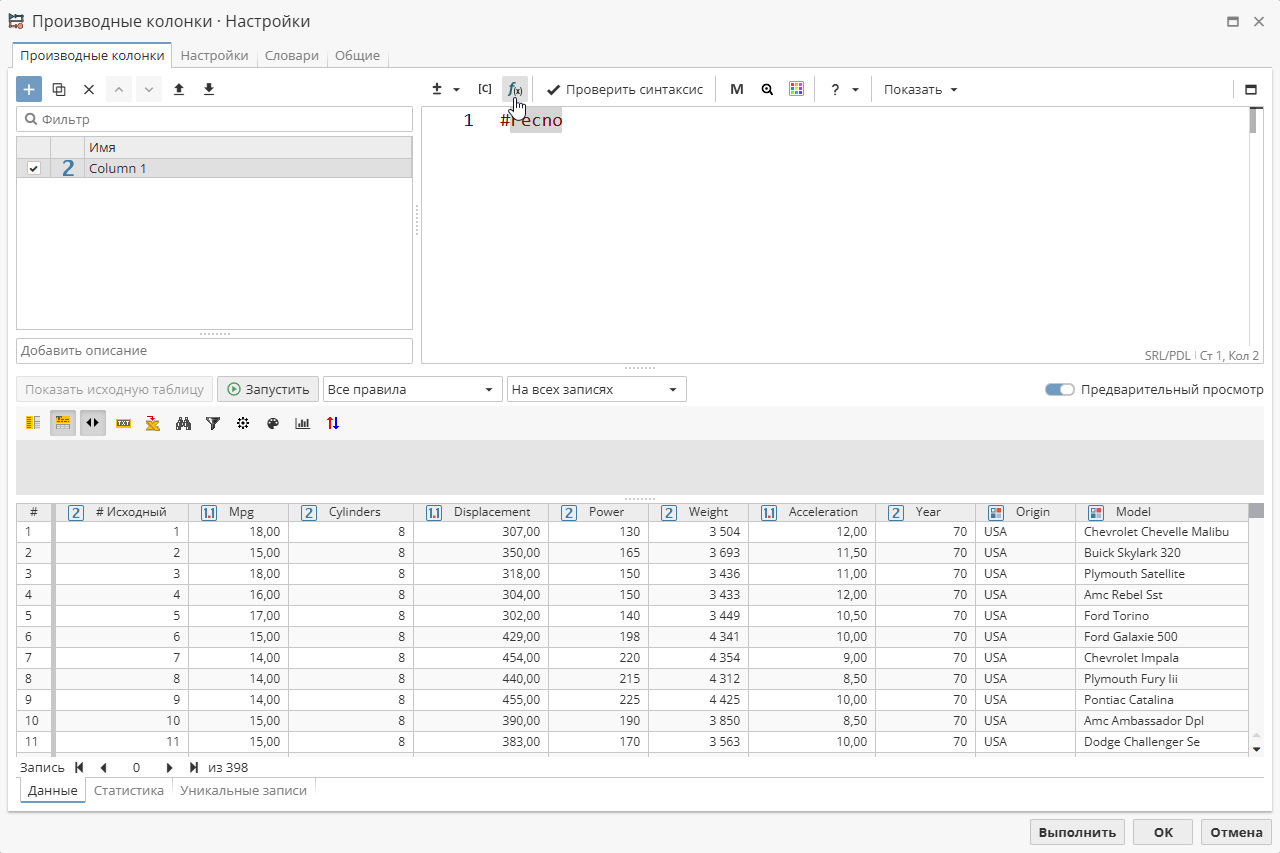Screen dimensions: 1280x853
Task: Open the function list fx button
Action: (x=514, y=89)
